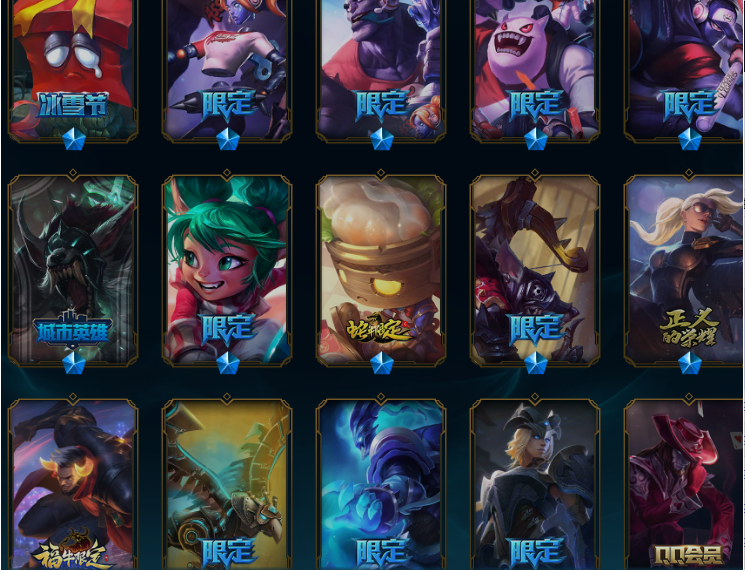745x570 pixels.
Task: Click the 福牛限定 badge on the horned man card
Action: click(73, 554)
